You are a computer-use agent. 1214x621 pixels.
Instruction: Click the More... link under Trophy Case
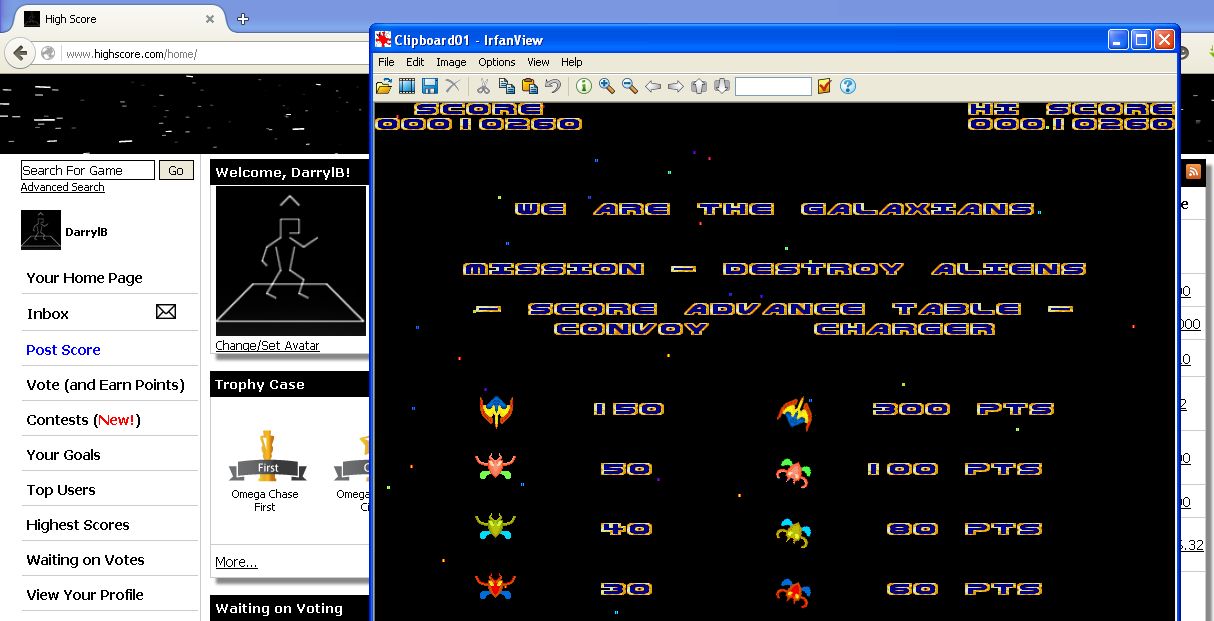click(x=236, y=562)
